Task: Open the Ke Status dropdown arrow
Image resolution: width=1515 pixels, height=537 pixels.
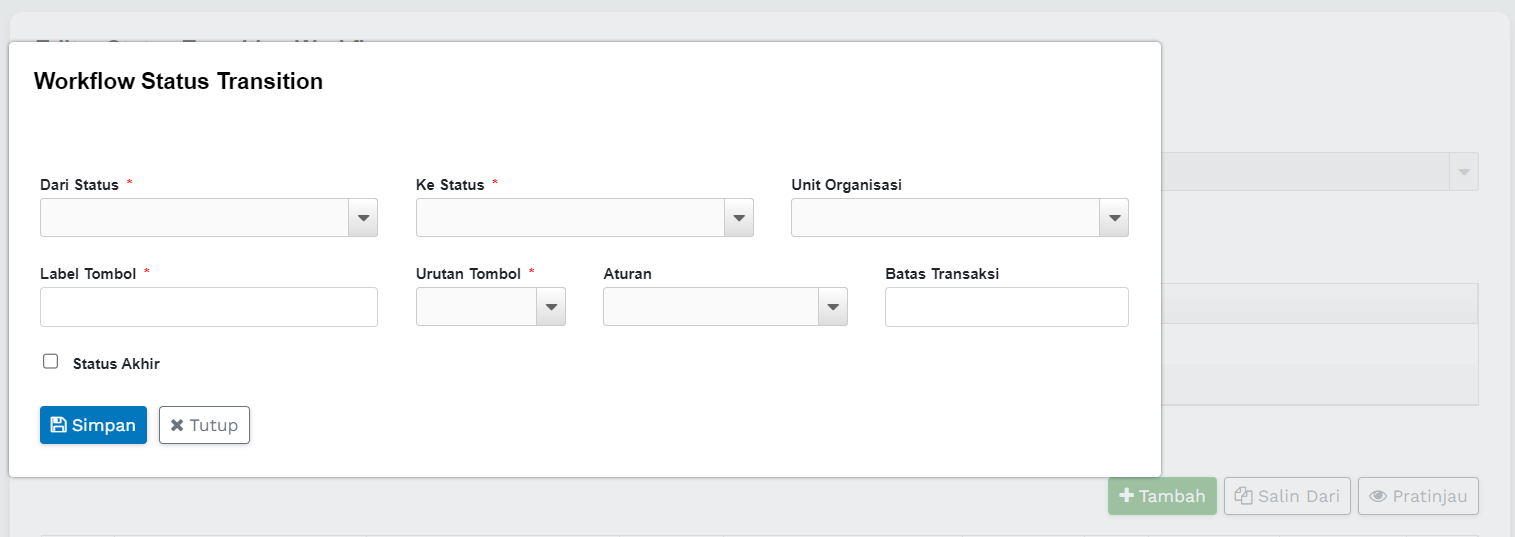Action: [738, 218]
